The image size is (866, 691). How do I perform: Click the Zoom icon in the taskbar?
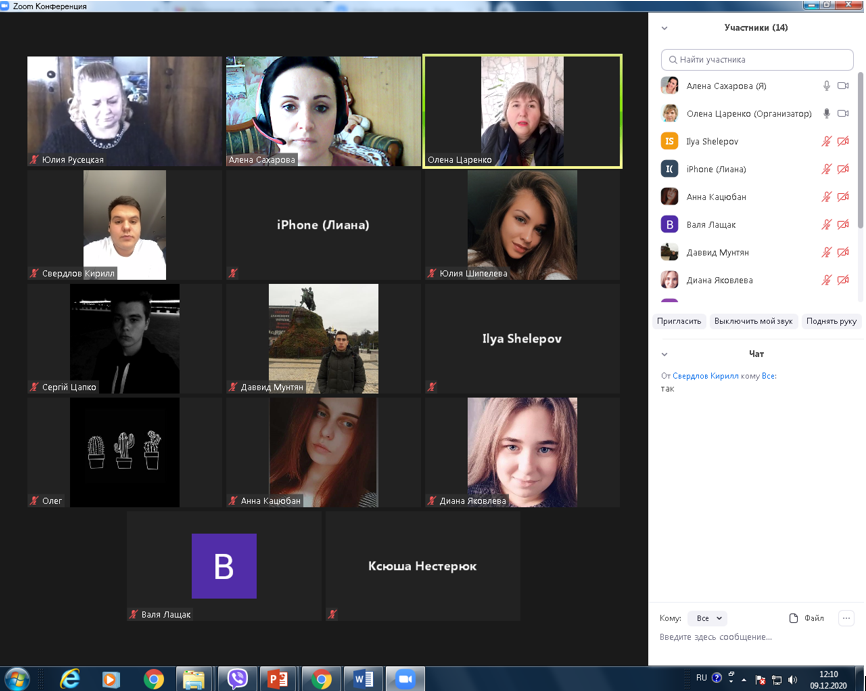click(405, 678)
